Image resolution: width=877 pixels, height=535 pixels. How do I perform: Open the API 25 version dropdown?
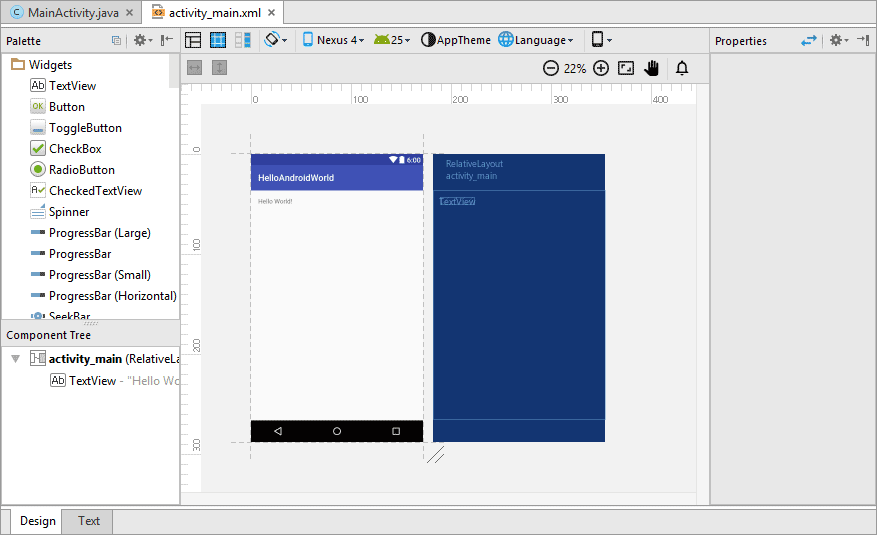tap(392, 40)
